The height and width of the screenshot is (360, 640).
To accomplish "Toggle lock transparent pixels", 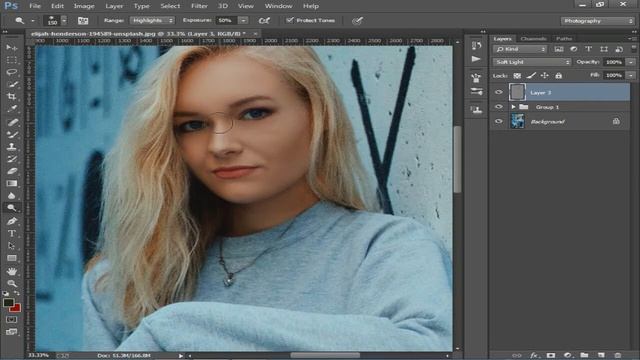I will pos(517,76).
